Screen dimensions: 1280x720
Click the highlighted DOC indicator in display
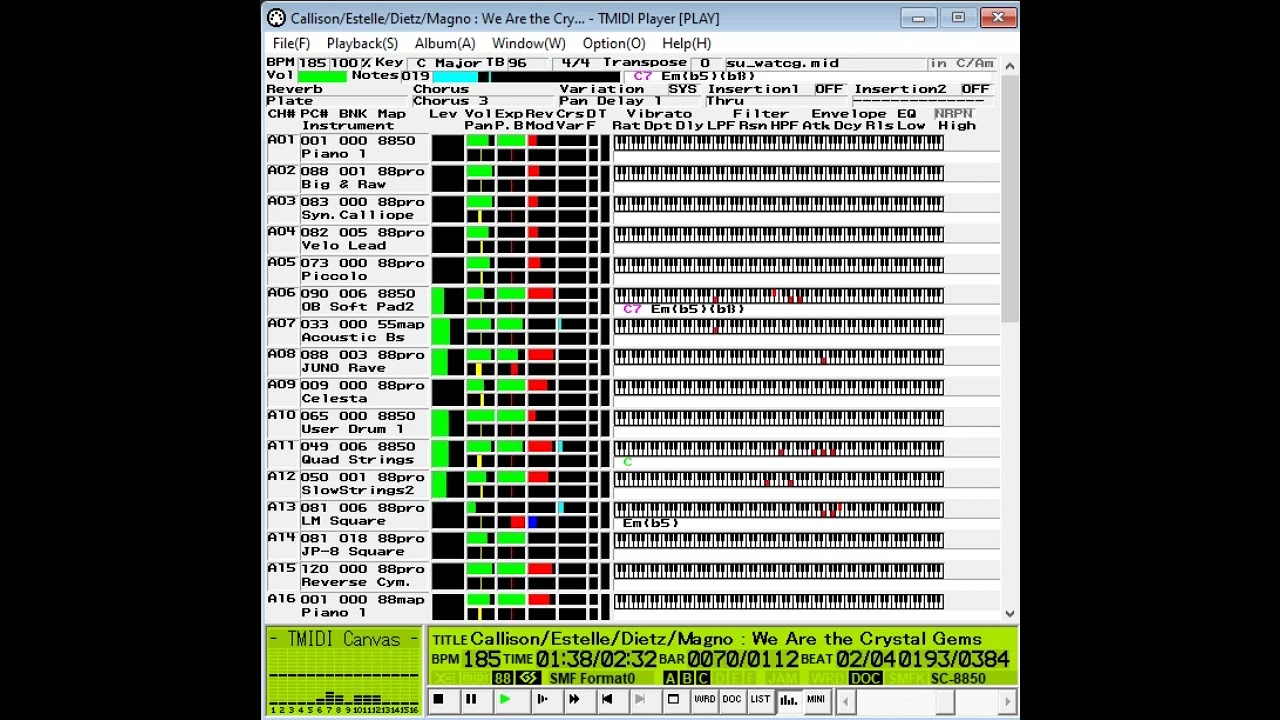point(865,679)
